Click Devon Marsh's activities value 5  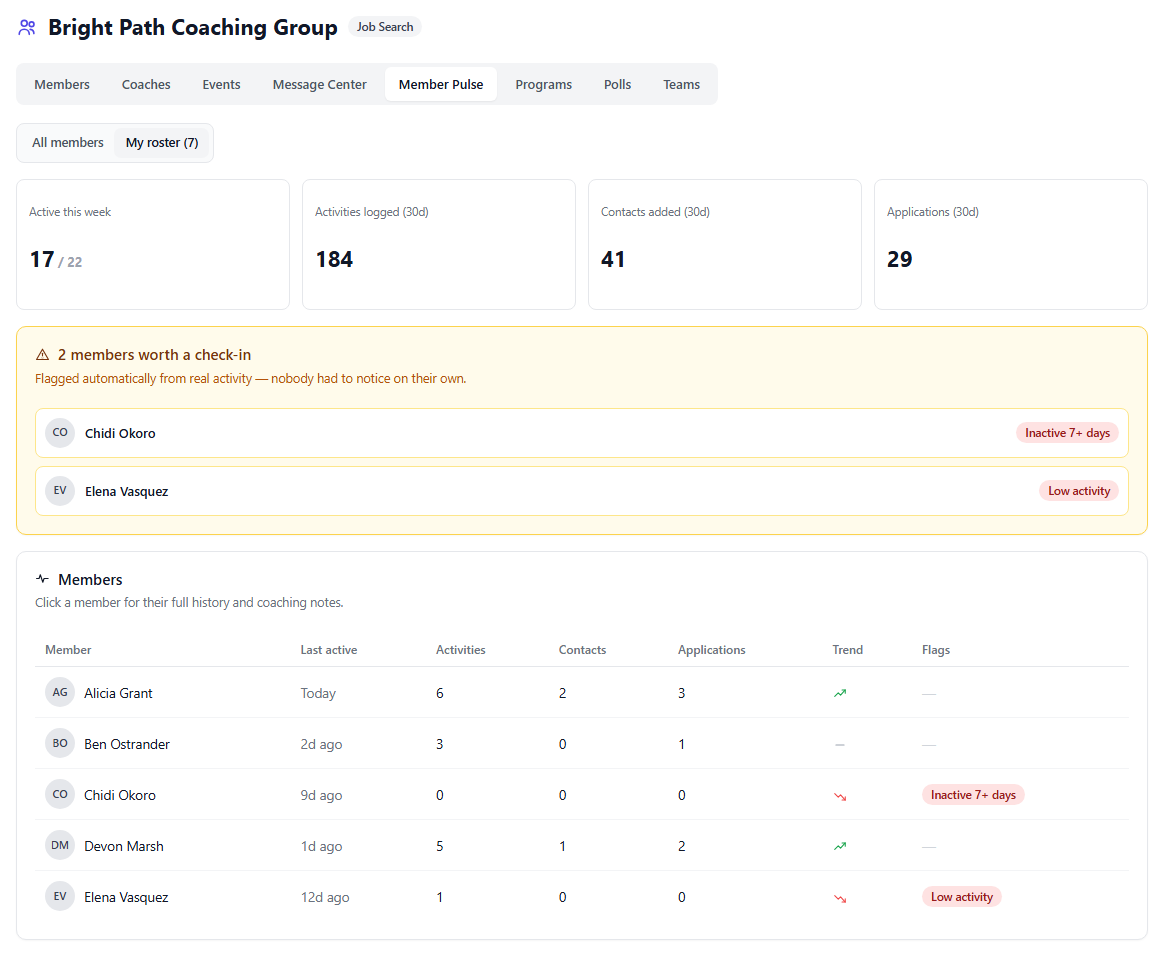pyautogui.click(x=440, y=846)
